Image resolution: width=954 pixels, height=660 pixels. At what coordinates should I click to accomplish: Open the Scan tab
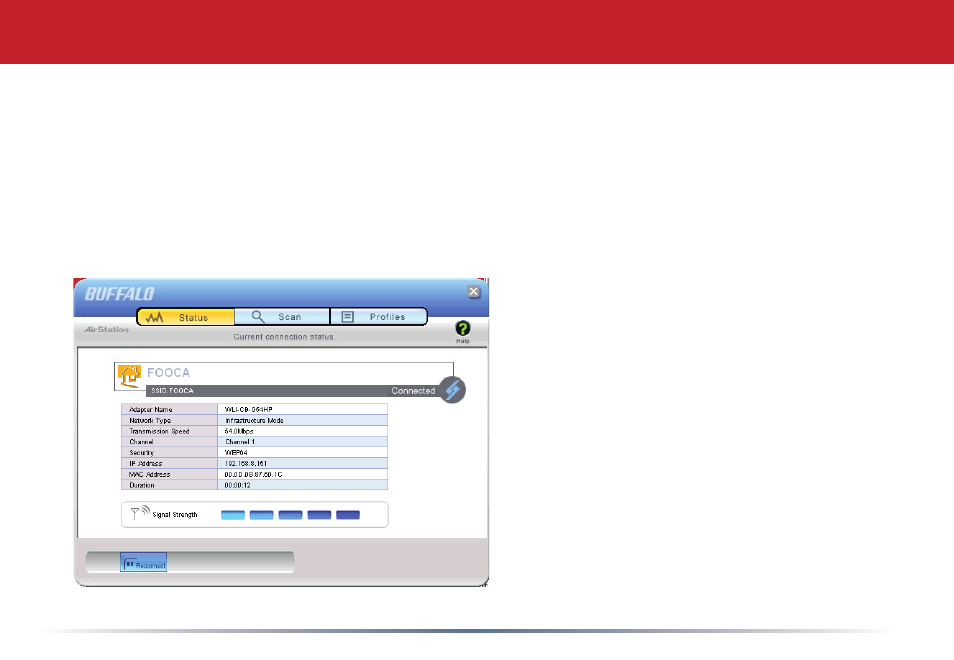(282, 317)
